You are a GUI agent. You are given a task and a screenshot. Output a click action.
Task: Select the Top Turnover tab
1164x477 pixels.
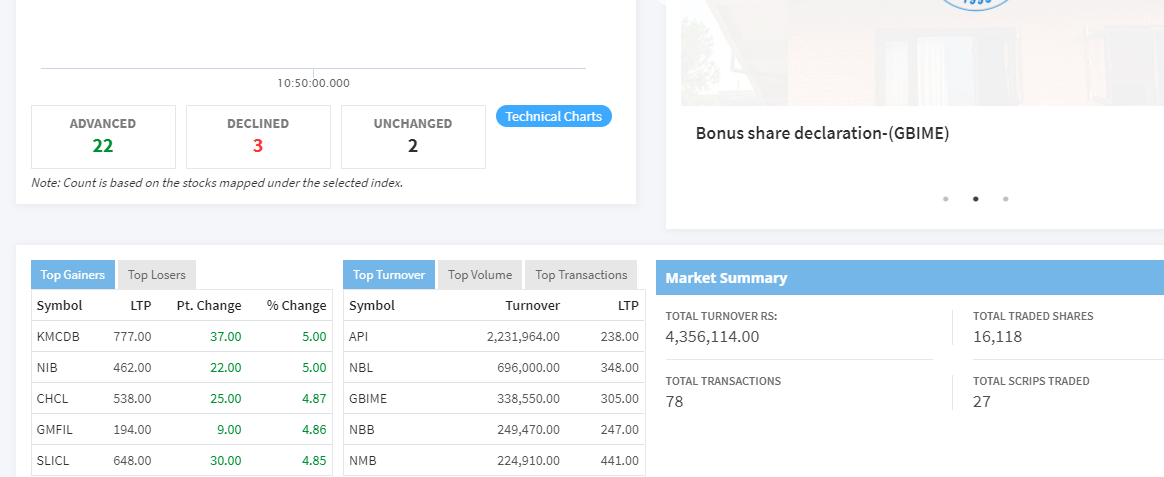click(389, 274)
